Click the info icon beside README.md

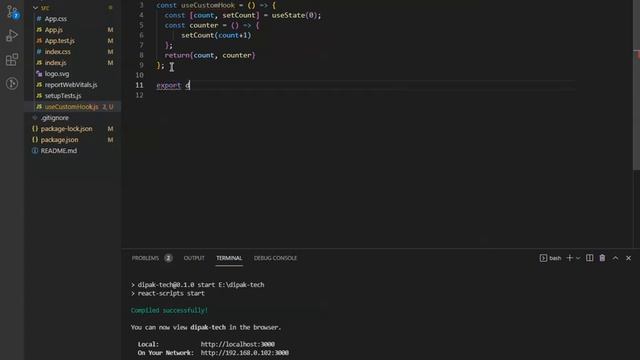[x=35, y=151]
